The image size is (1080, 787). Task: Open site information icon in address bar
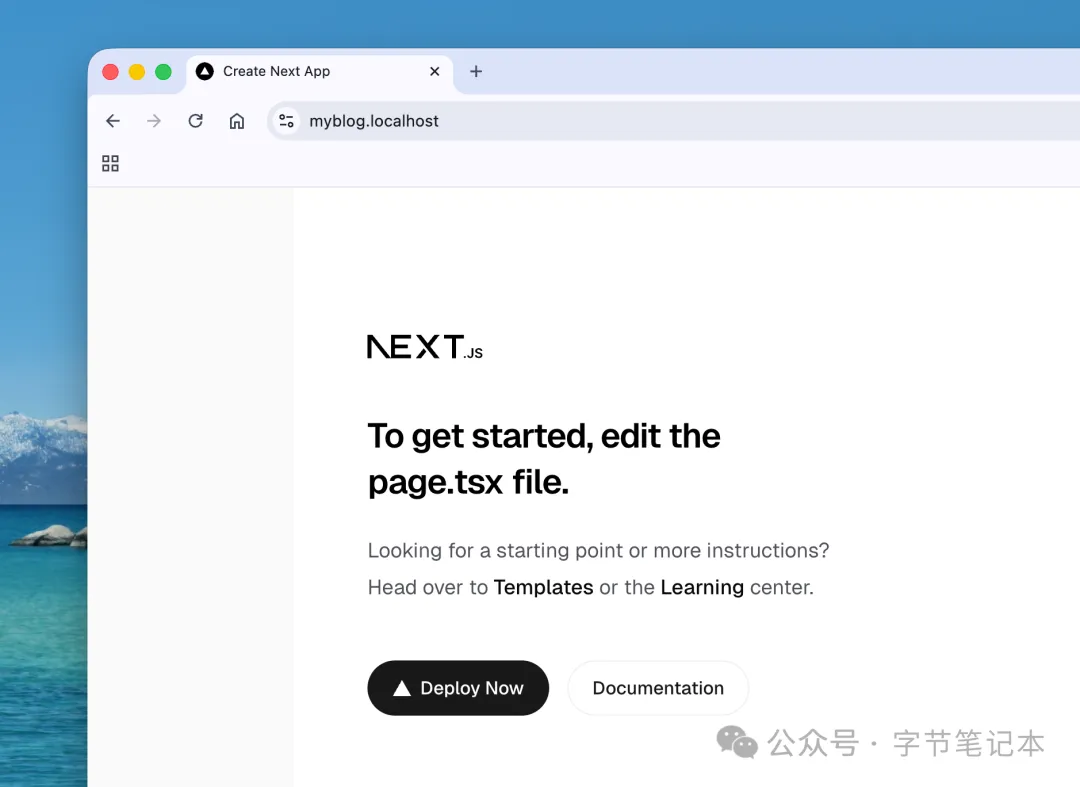[287, 121]
